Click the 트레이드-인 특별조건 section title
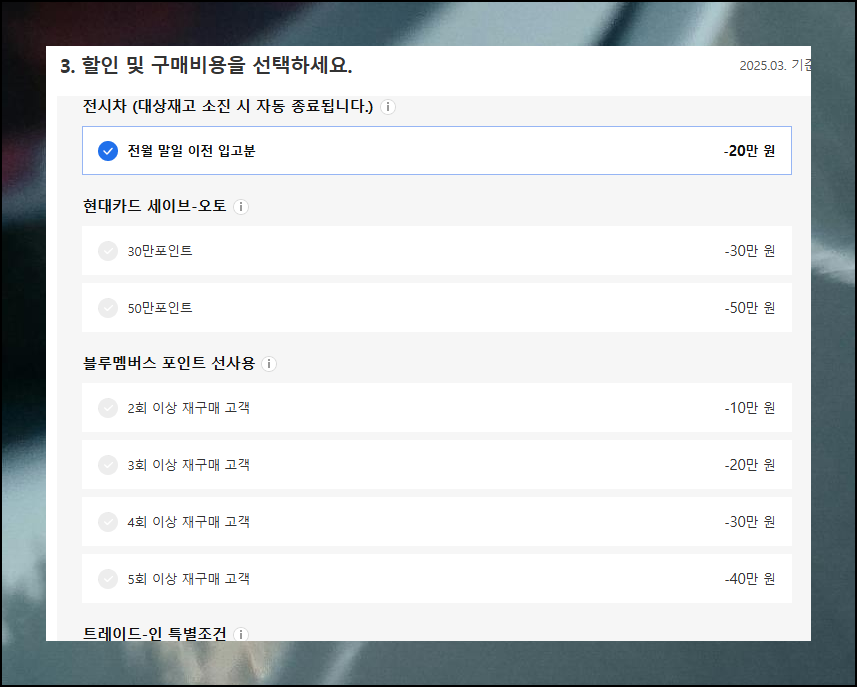The height and width of the screenshot is (687, 857). tap(155, 633)
